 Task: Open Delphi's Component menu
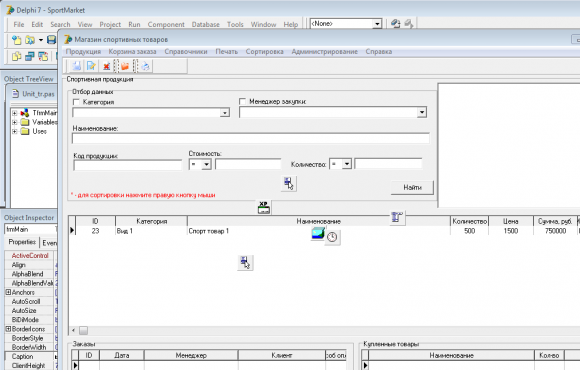click(x=166, y=24)
